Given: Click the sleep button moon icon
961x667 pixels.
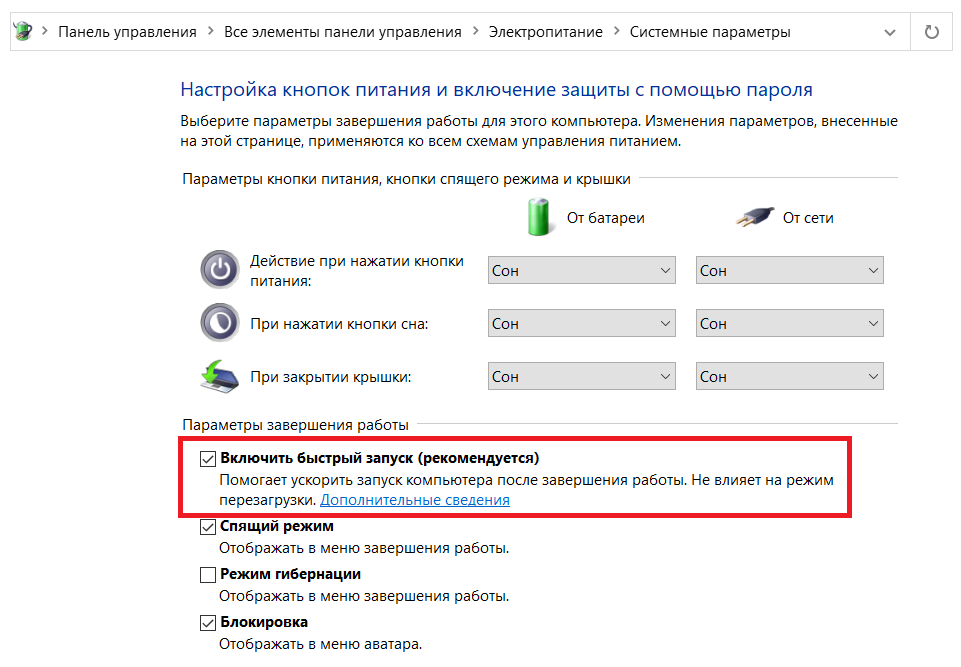Looking at the screenshot, I should click(219, 322).
